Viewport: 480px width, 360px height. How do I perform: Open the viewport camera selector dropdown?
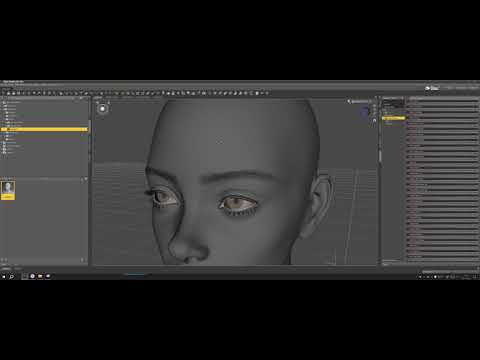360,101
